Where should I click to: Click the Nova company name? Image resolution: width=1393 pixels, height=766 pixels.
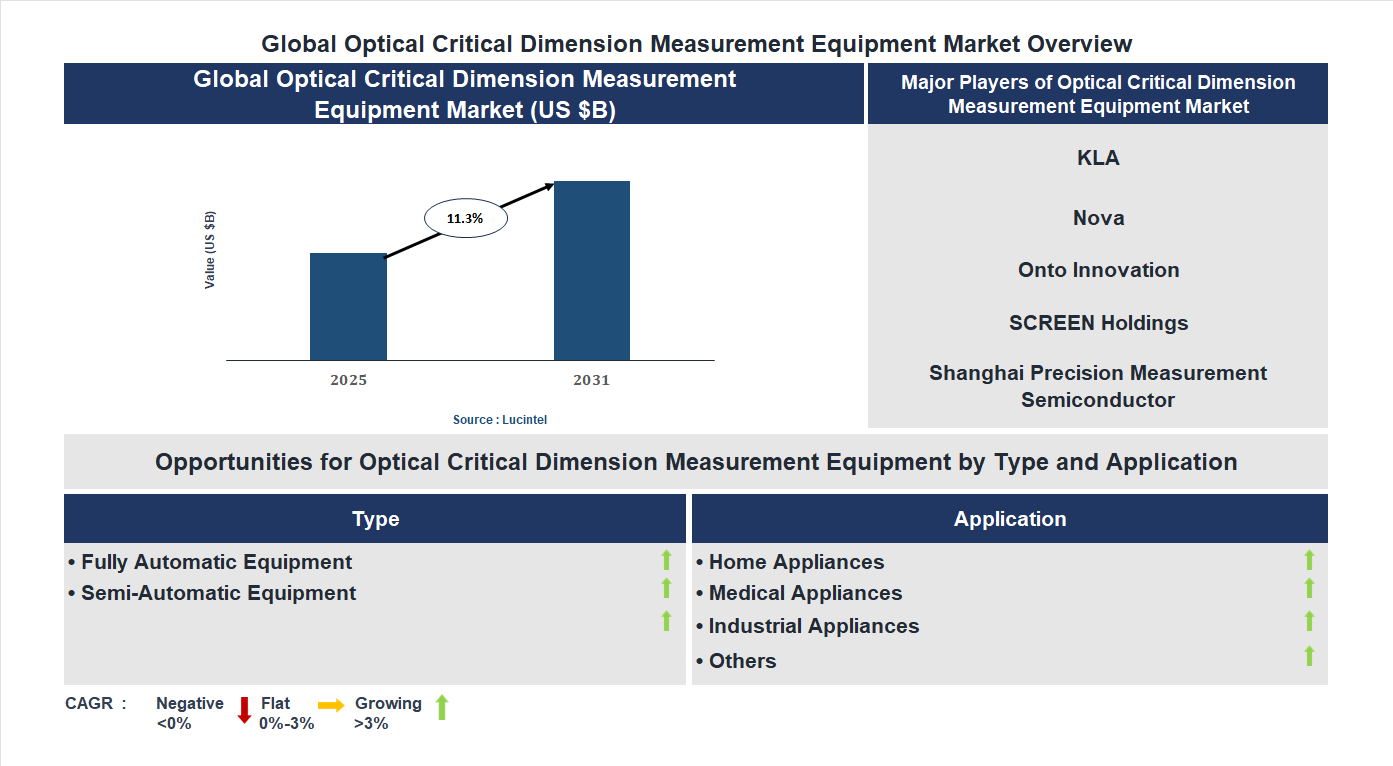coord(1098,217)
